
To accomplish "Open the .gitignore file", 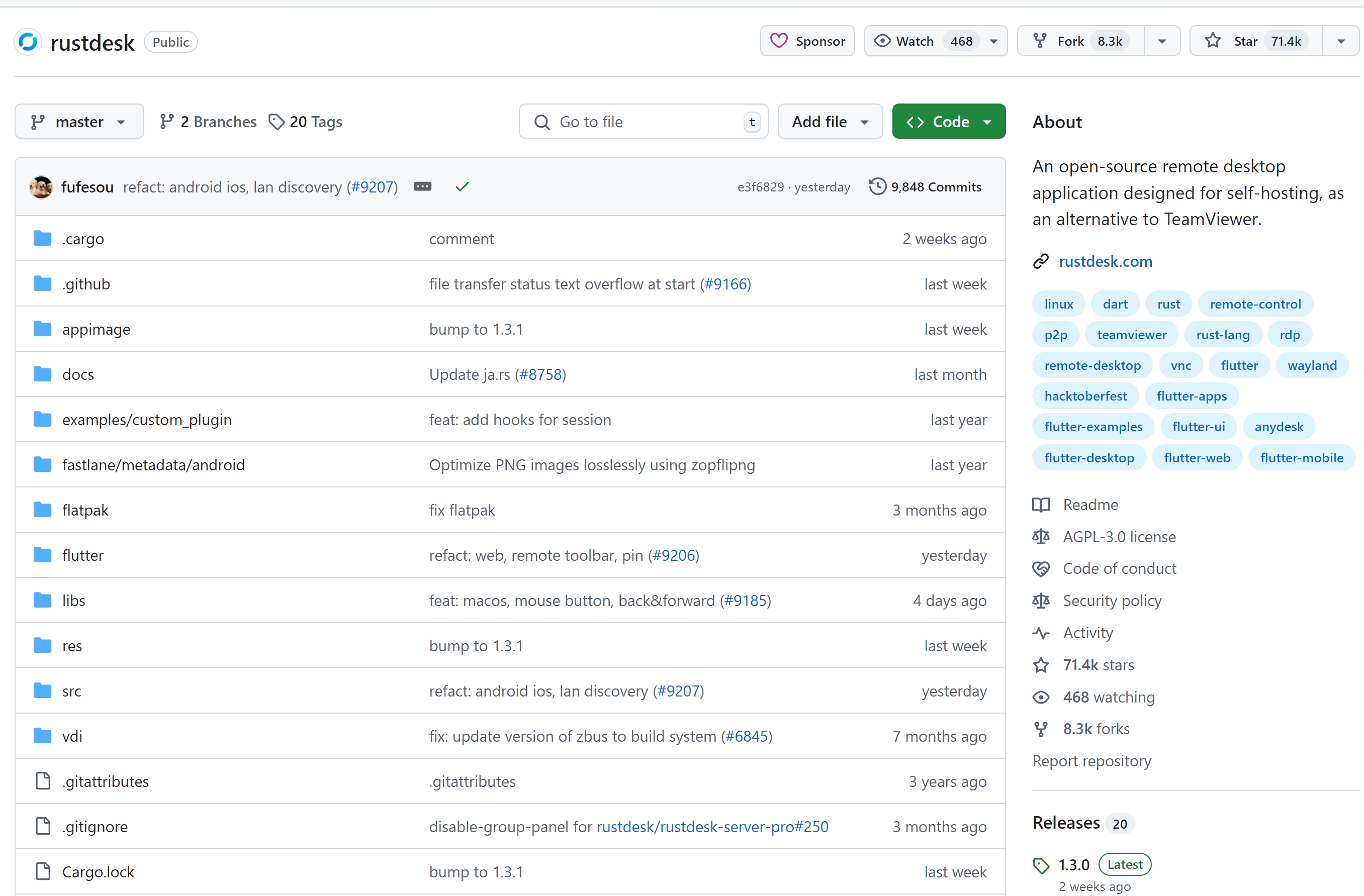I will [95, 827].
